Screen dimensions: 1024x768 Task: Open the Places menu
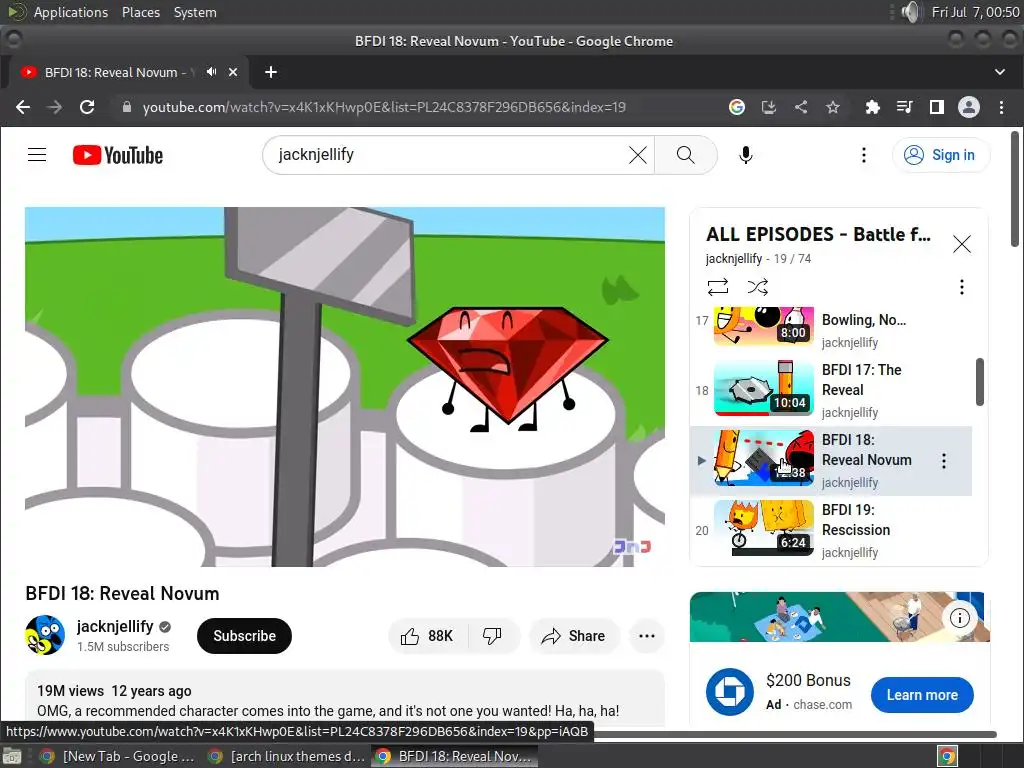[140, 12]
